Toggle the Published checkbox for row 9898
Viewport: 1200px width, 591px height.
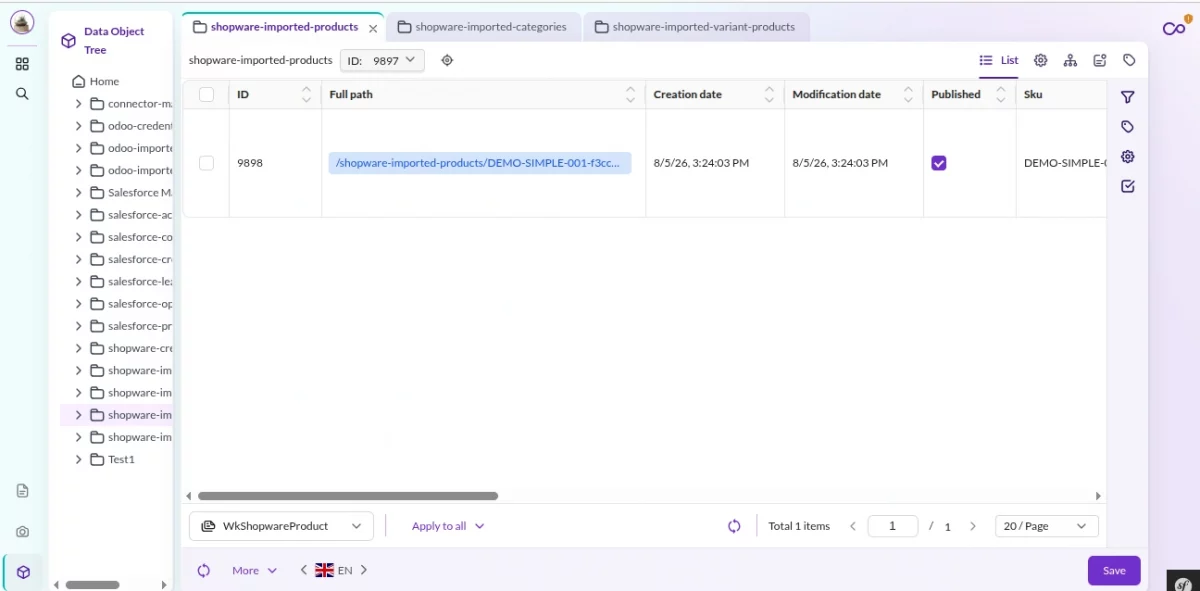[x=939, y=163]
